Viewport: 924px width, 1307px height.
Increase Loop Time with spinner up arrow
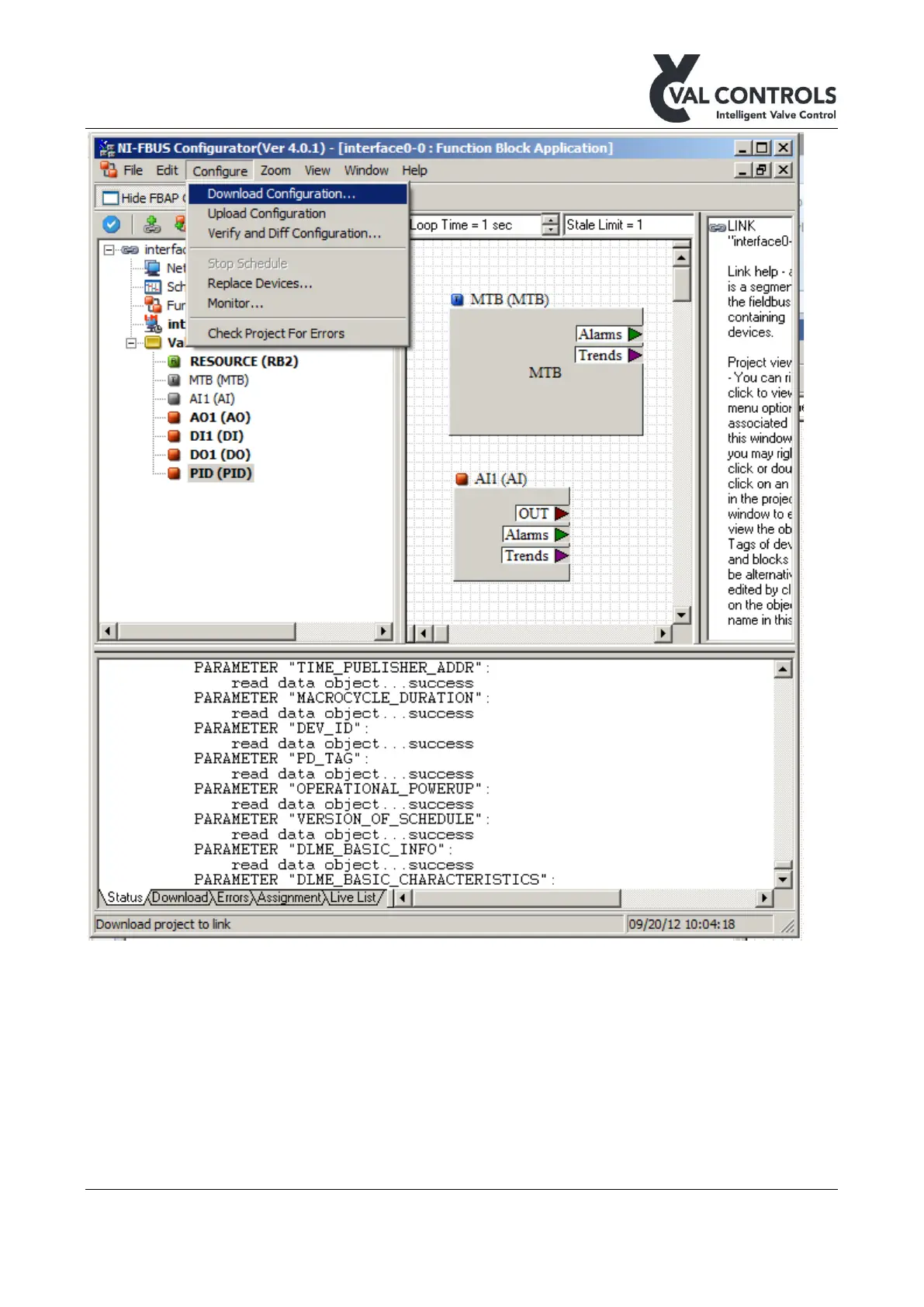click(x=550, y=220)
